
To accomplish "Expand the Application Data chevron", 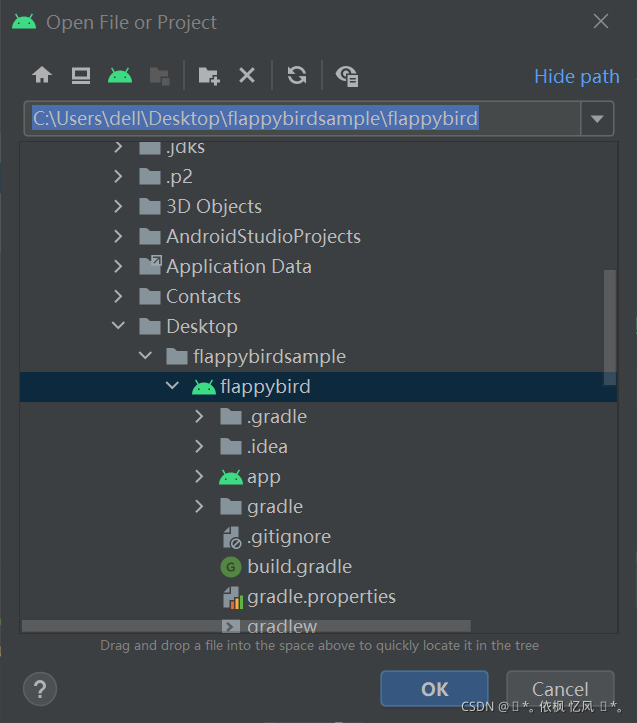I will (x=118, y=266).
